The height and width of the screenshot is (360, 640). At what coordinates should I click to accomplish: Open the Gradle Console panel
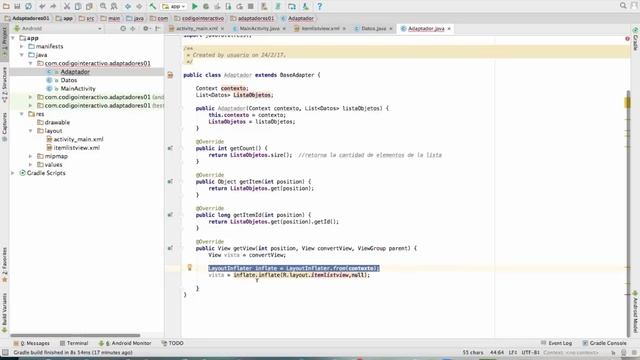point(604,343)
